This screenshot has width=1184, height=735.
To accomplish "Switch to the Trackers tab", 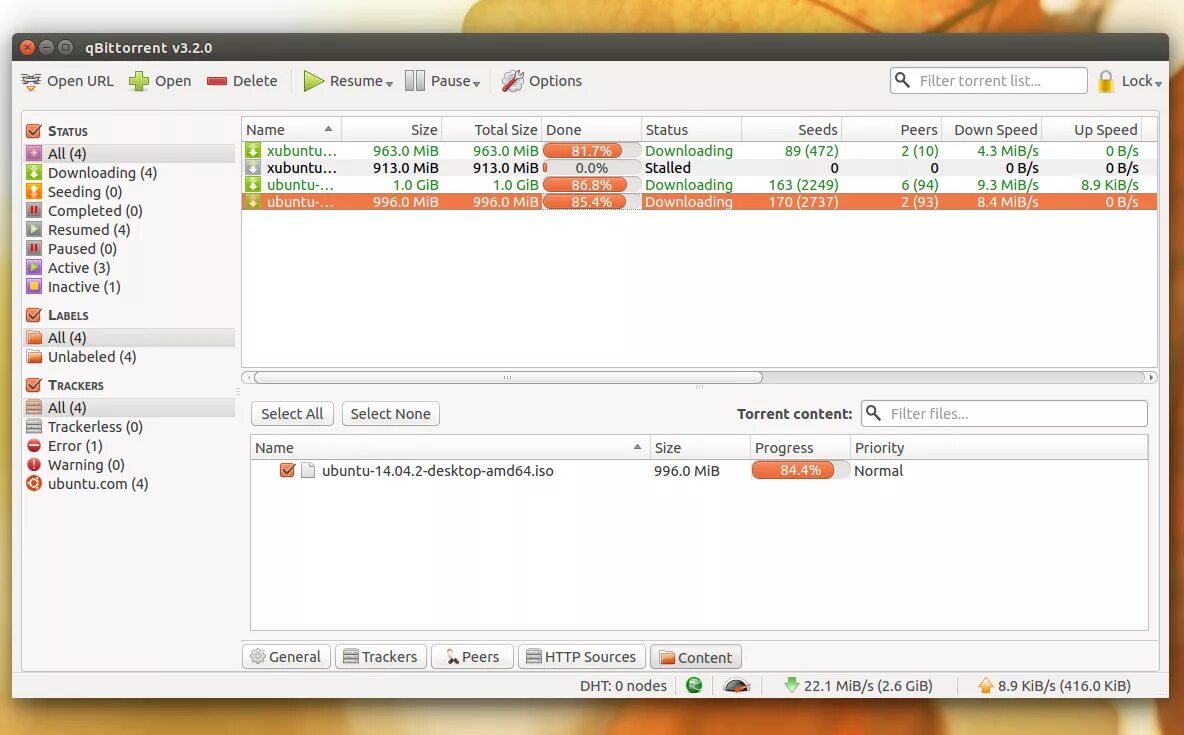I will 381,656.
